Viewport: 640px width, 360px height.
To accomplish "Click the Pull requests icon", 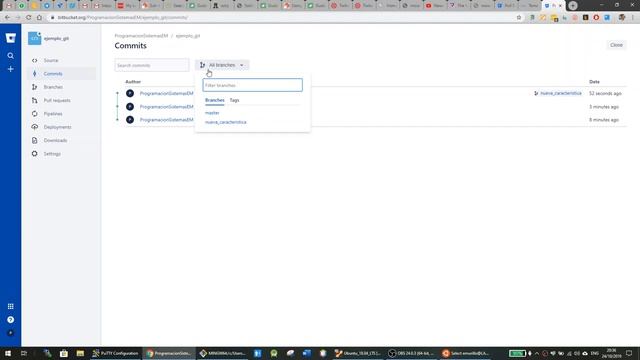I will 35,100.
